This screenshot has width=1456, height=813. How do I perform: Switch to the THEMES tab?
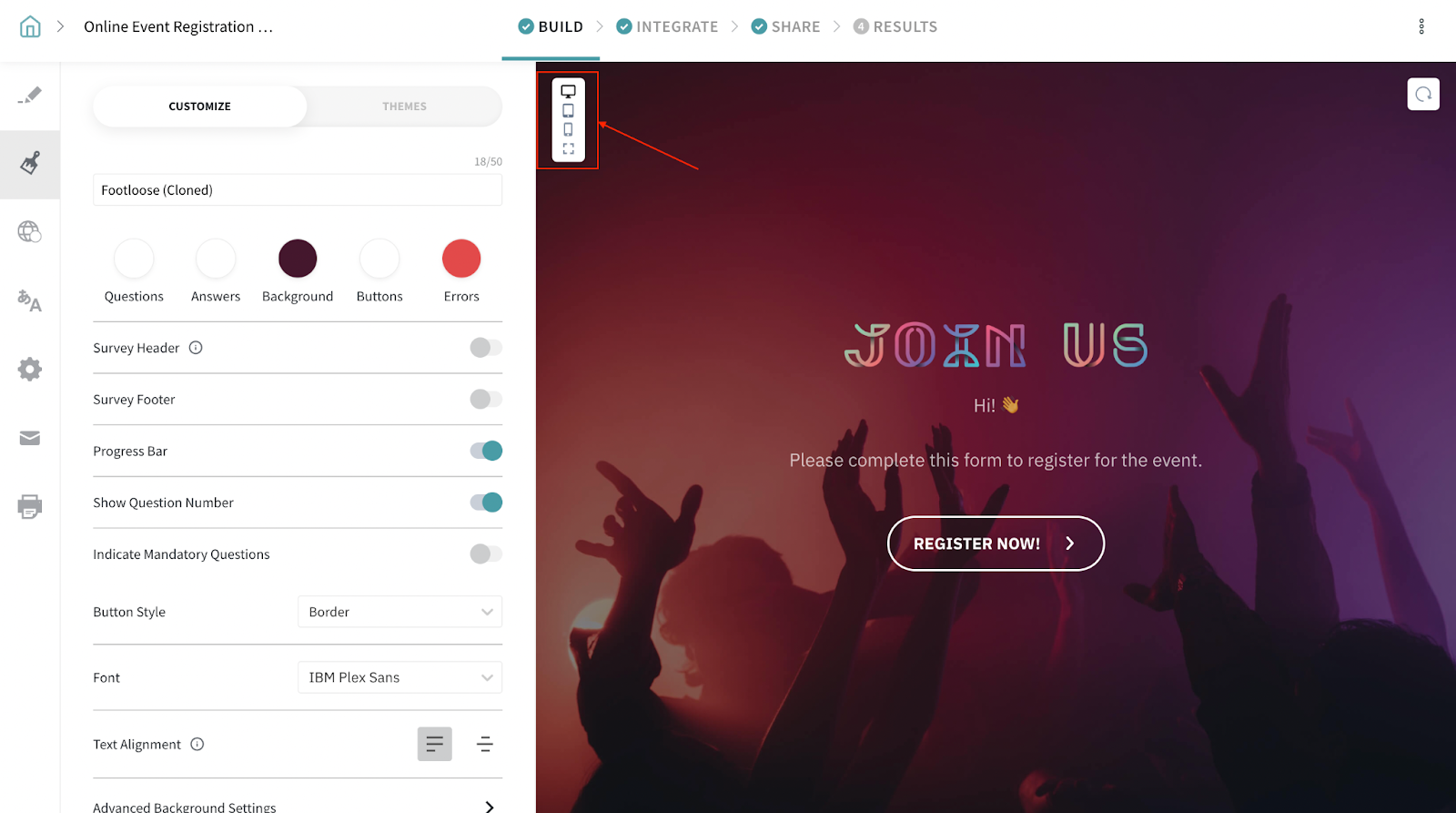click(x=404, y=107)
